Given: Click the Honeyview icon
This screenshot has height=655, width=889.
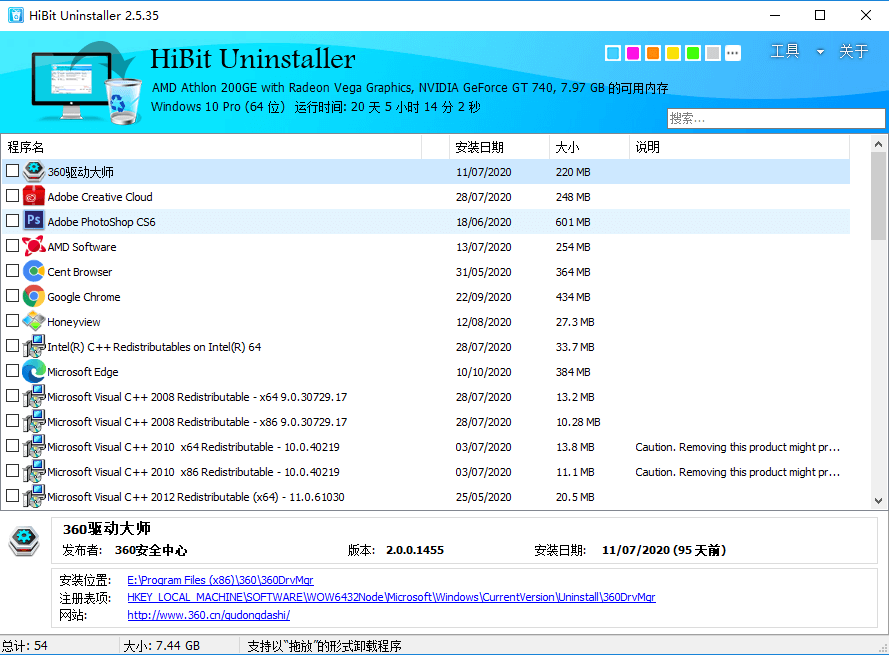Looking at the screenshot, I should 34,321.
